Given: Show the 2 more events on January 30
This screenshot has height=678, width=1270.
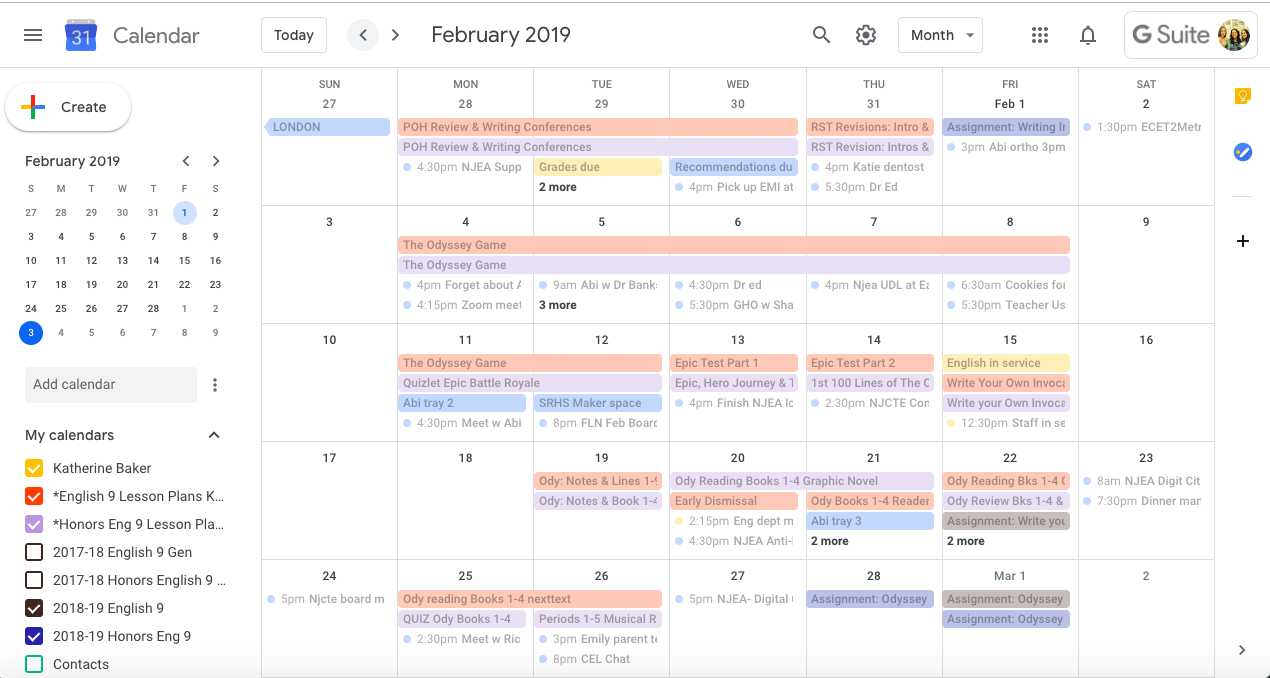Looking at the screenshot, I should coord(558,186).
